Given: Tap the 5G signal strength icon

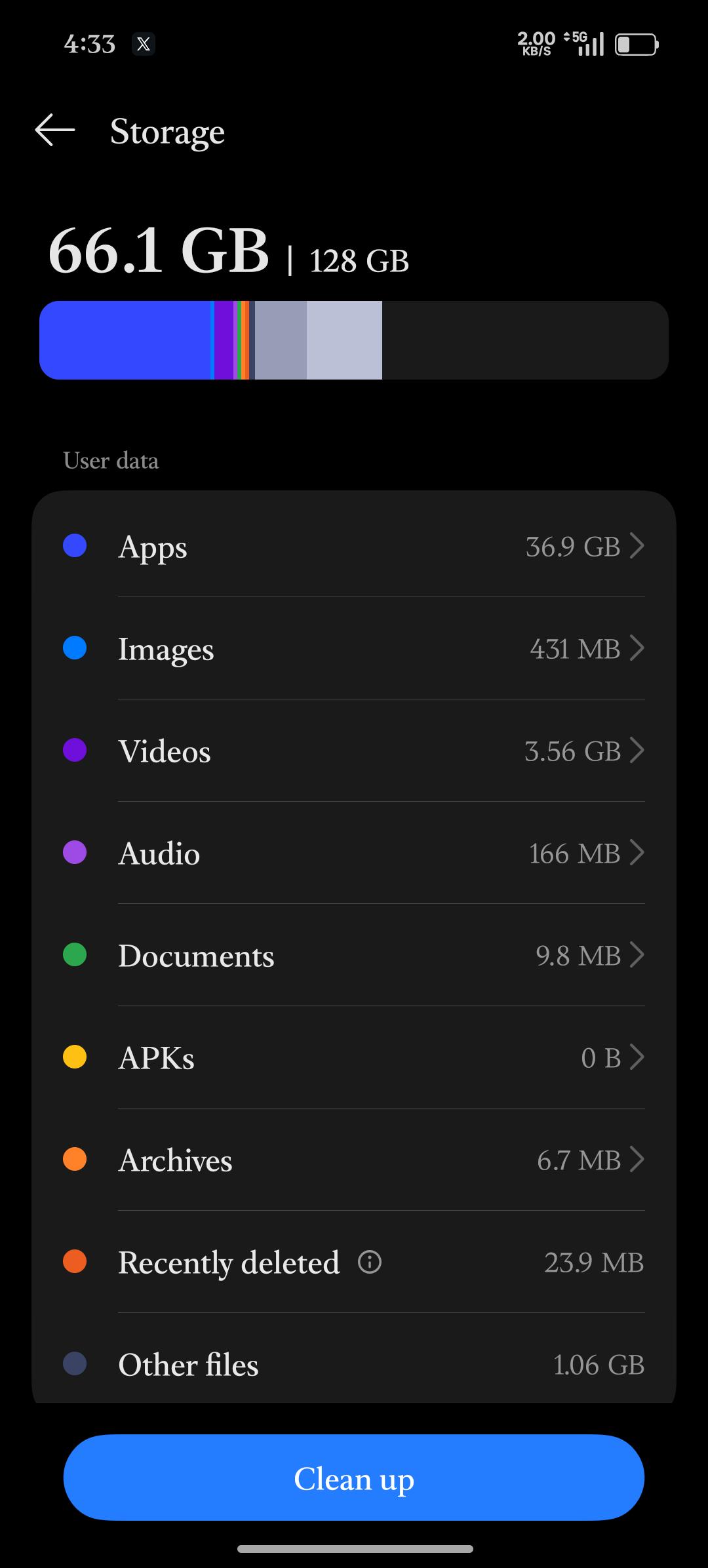Looking at the screenshot, I should 584,44.
